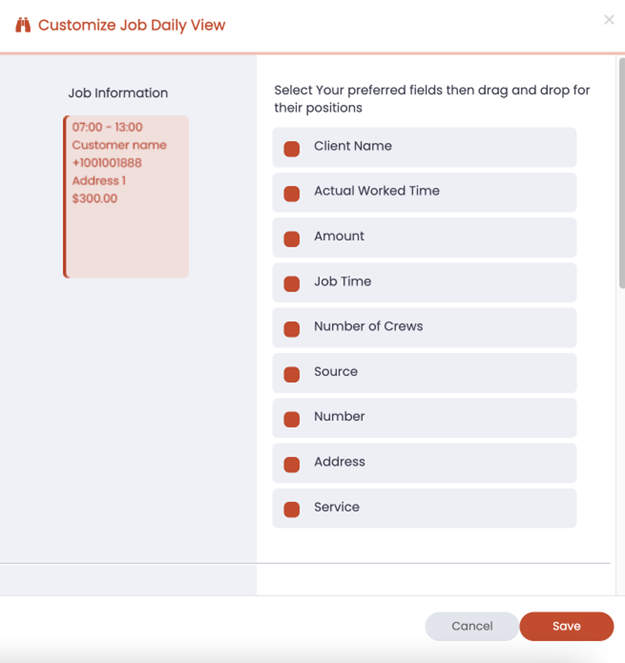Click the Address 1 line in preview card
Screen dimensions: 625x663
[99, 181]
